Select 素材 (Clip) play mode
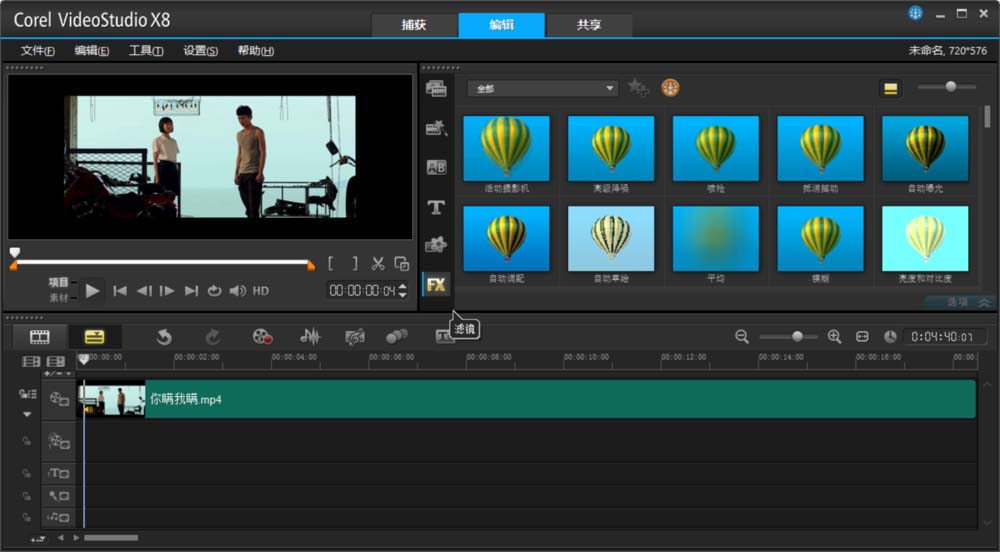This screenshot has height=552, width=1000. tap(58, 298)
